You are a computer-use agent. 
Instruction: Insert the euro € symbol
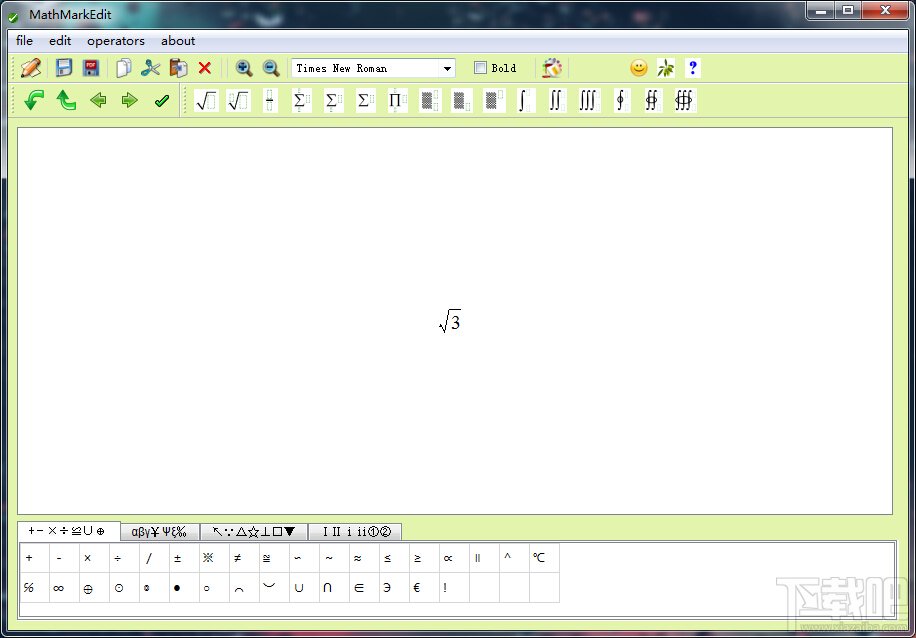click(x=424, y=588)
